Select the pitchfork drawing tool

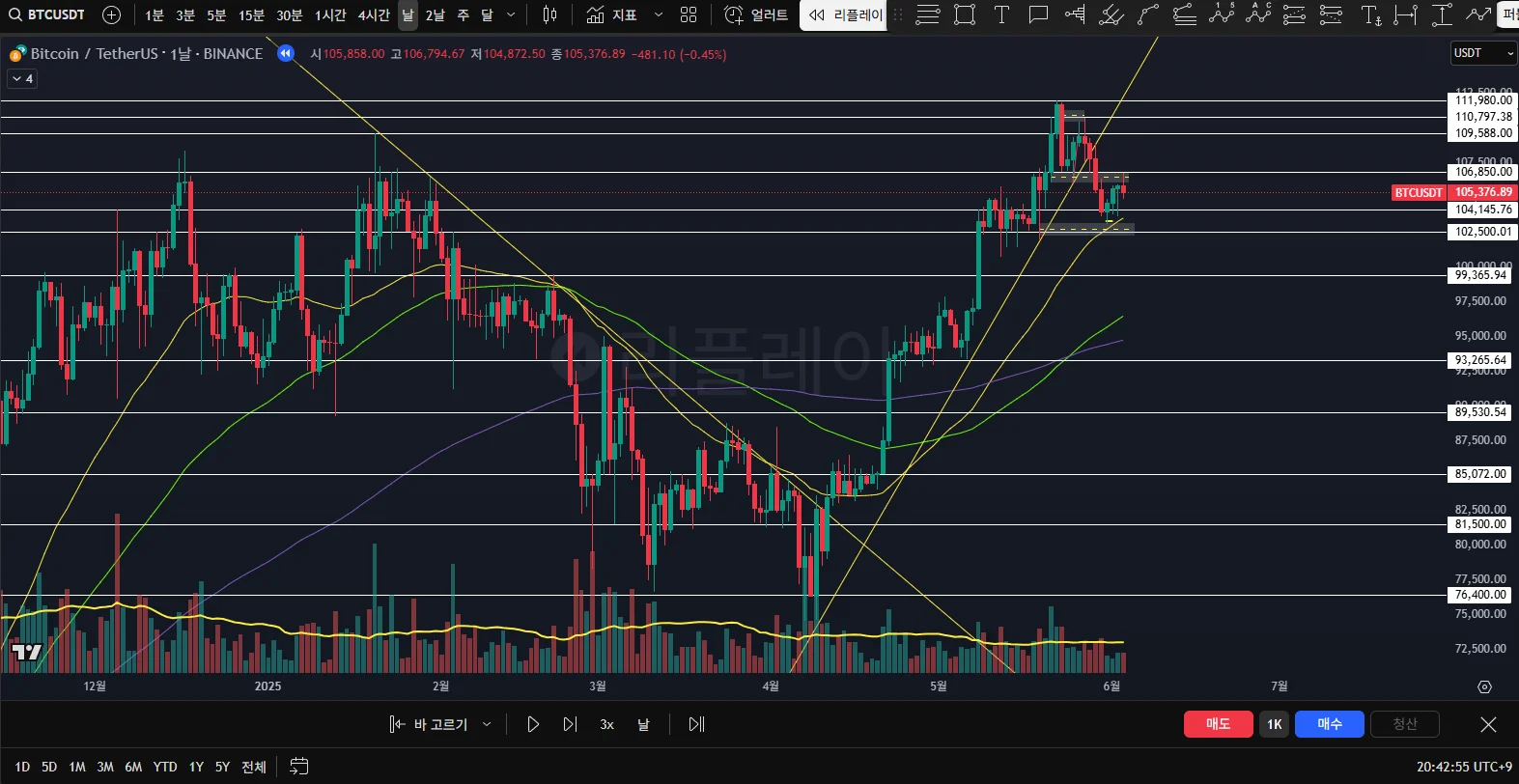(1111, 14)
